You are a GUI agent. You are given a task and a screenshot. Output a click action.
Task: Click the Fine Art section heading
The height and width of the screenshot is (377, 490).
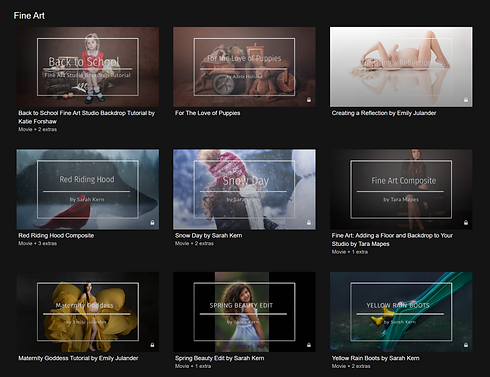[x=29, y=16]
